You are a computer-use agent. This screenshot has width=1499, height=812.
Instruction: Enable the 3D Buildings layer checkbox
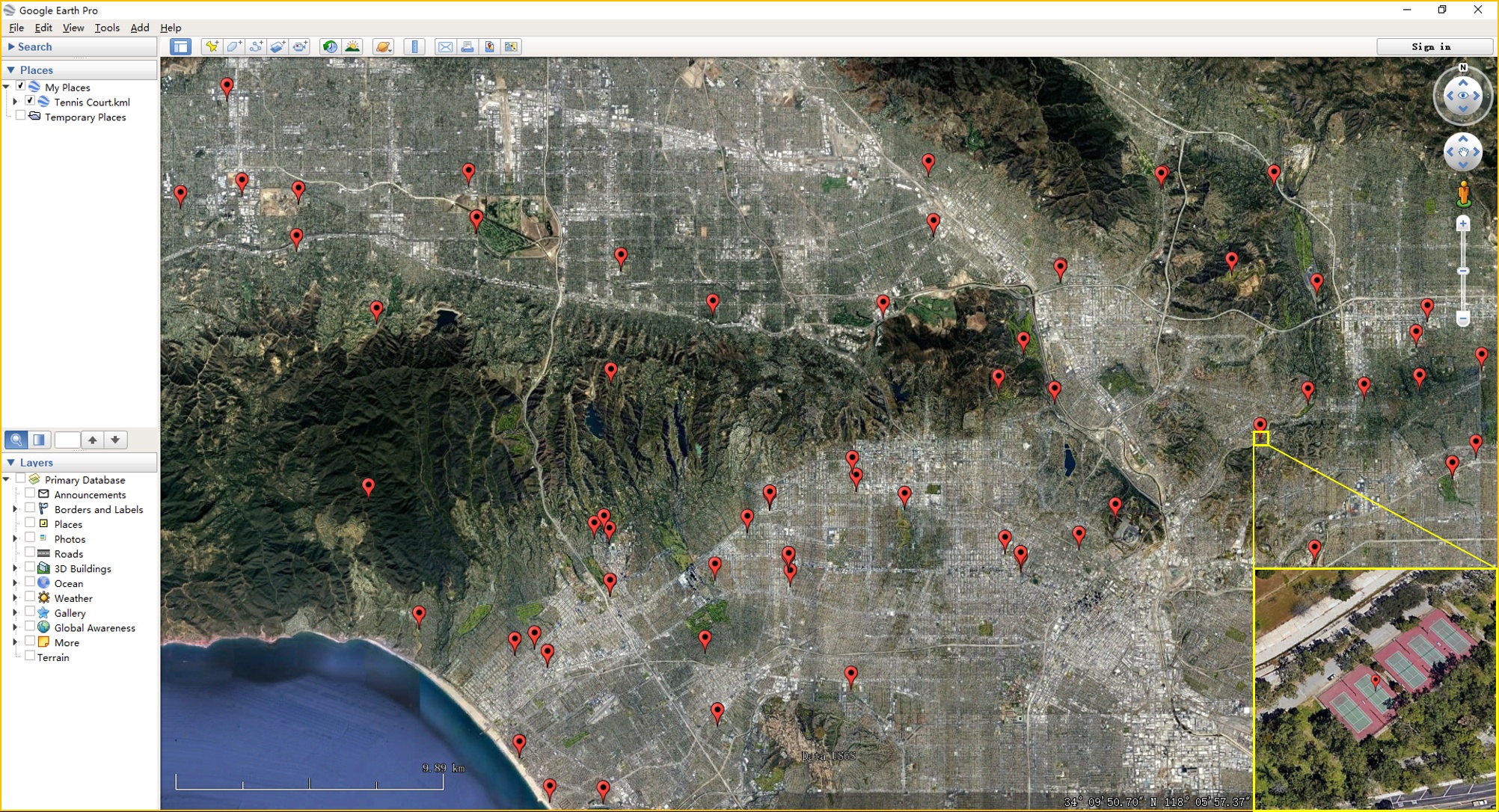tap(30, 568)
